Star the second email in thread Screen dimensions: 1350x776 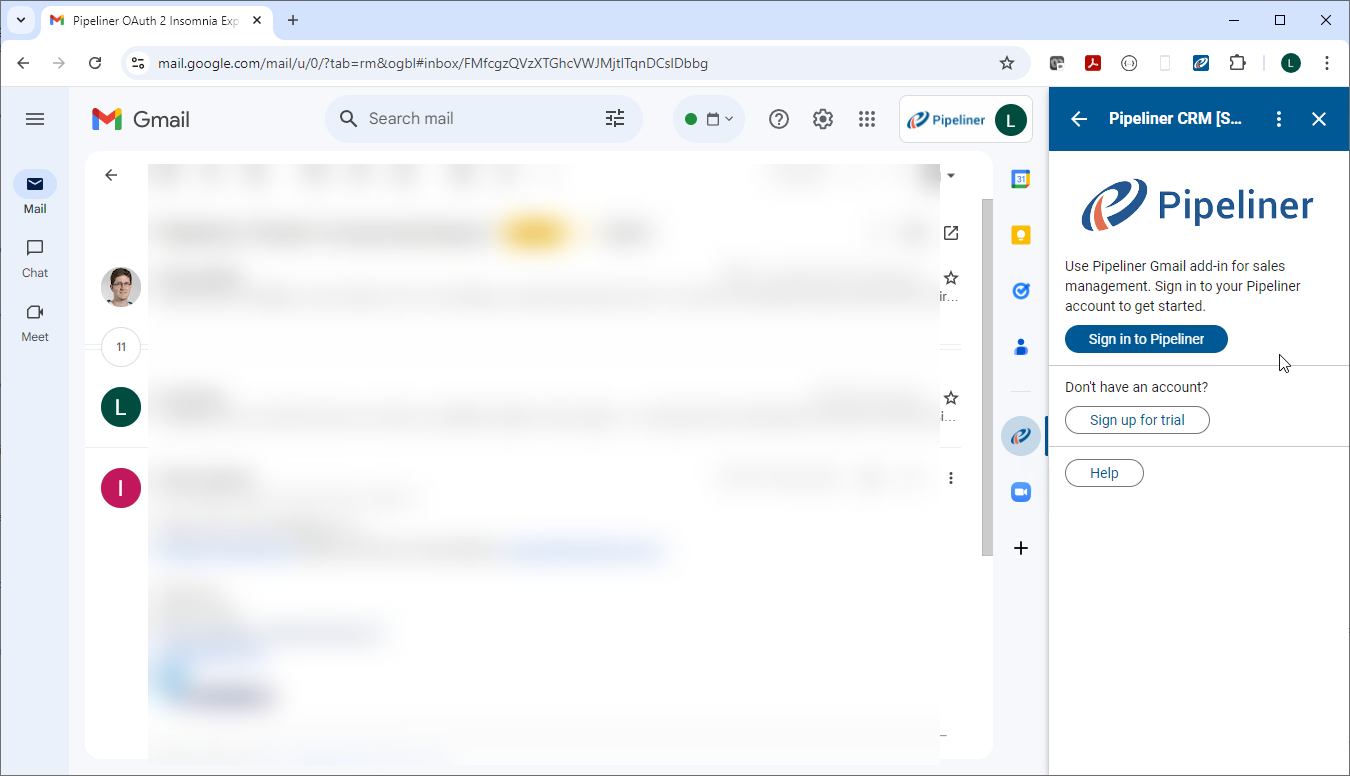click(x=951, y=398)
